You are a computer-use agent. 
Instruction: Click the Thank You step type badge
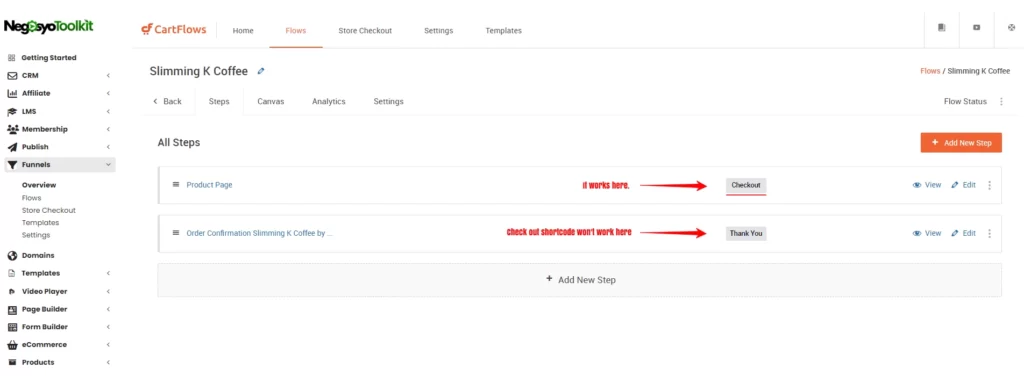(x=746, y=233)
